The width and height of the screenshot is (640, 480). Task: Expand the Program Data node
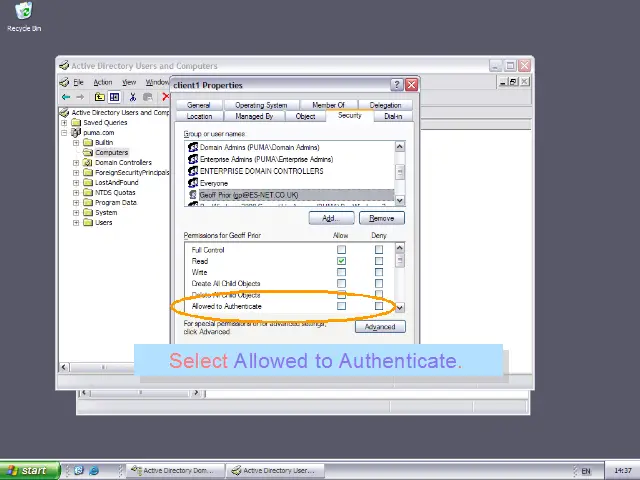coord(76,202)
